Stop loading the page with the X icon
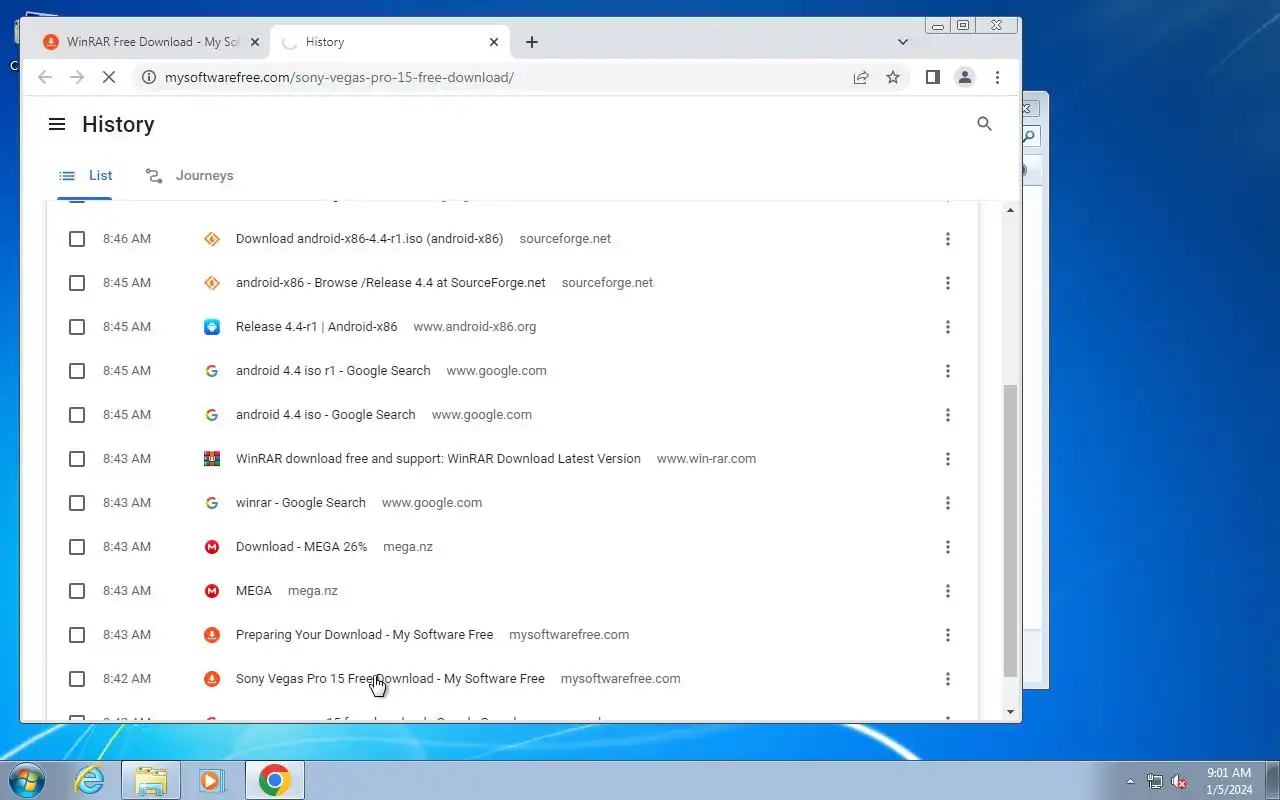The height and width of the screenshot is (800, 1280). pos(110,77)
